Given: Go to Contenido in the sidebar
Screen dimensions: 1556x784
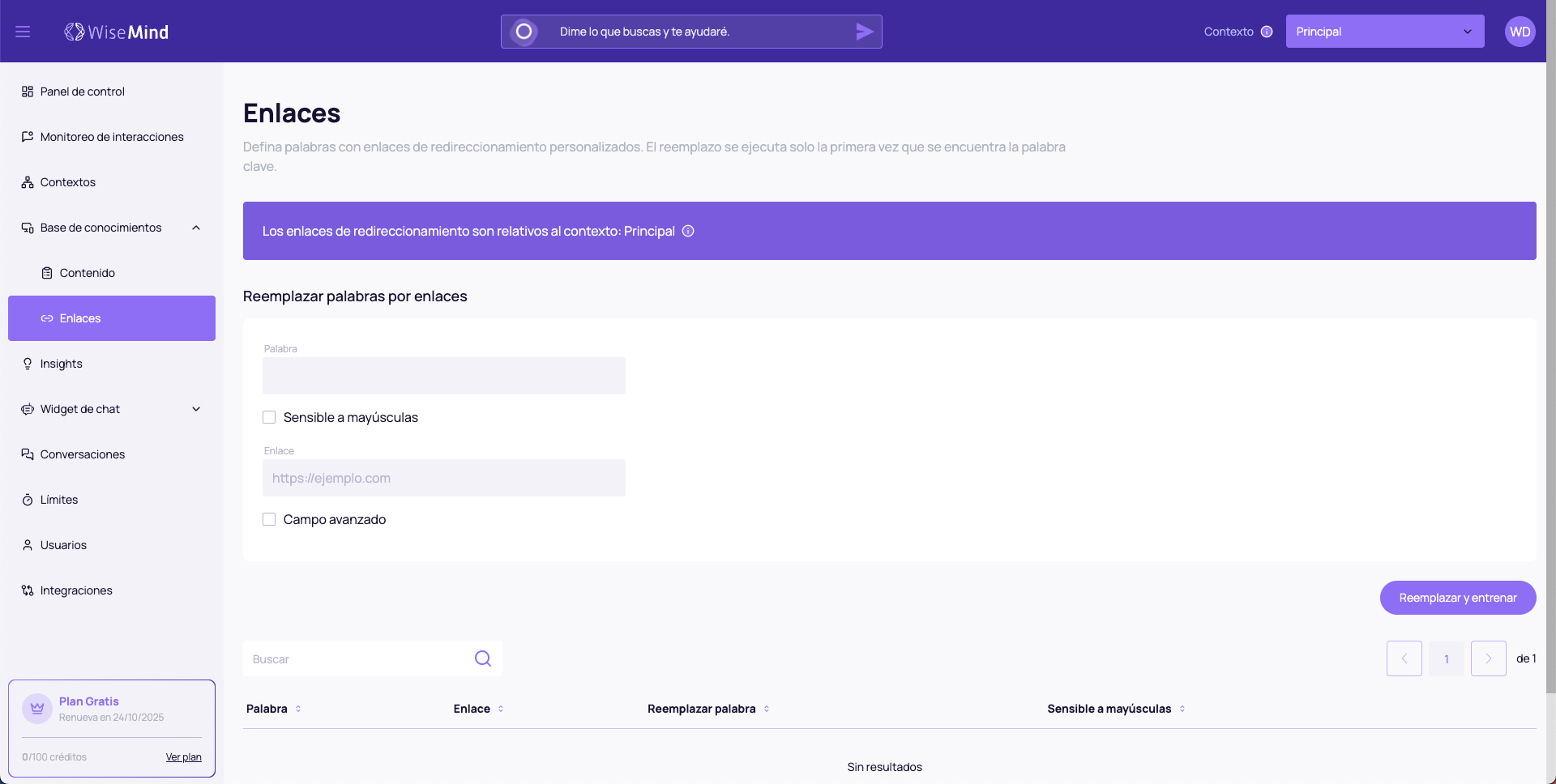Looking at the screenshot, I should pyautogui.click(x=88, y=273).
